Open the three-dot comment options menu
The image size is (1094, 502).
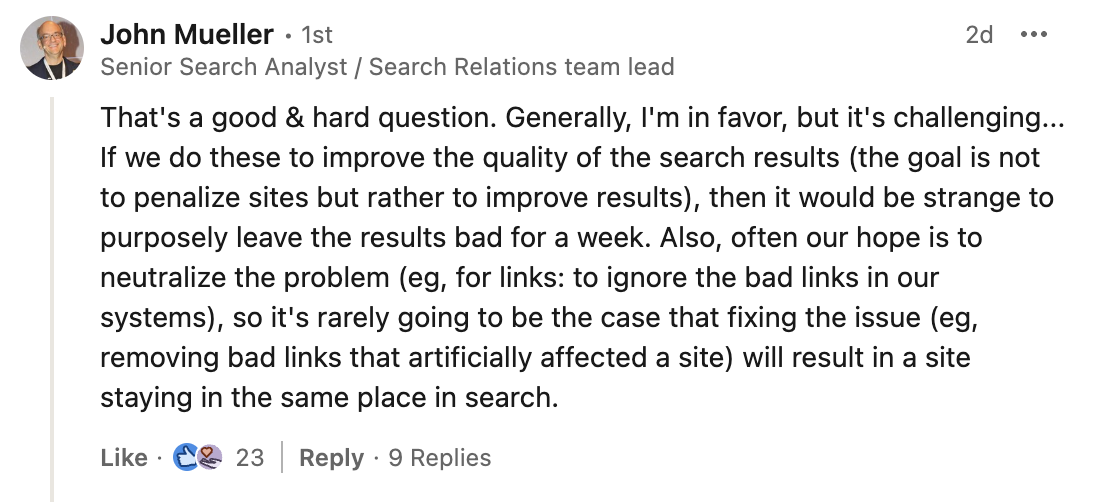(1033, 35)
